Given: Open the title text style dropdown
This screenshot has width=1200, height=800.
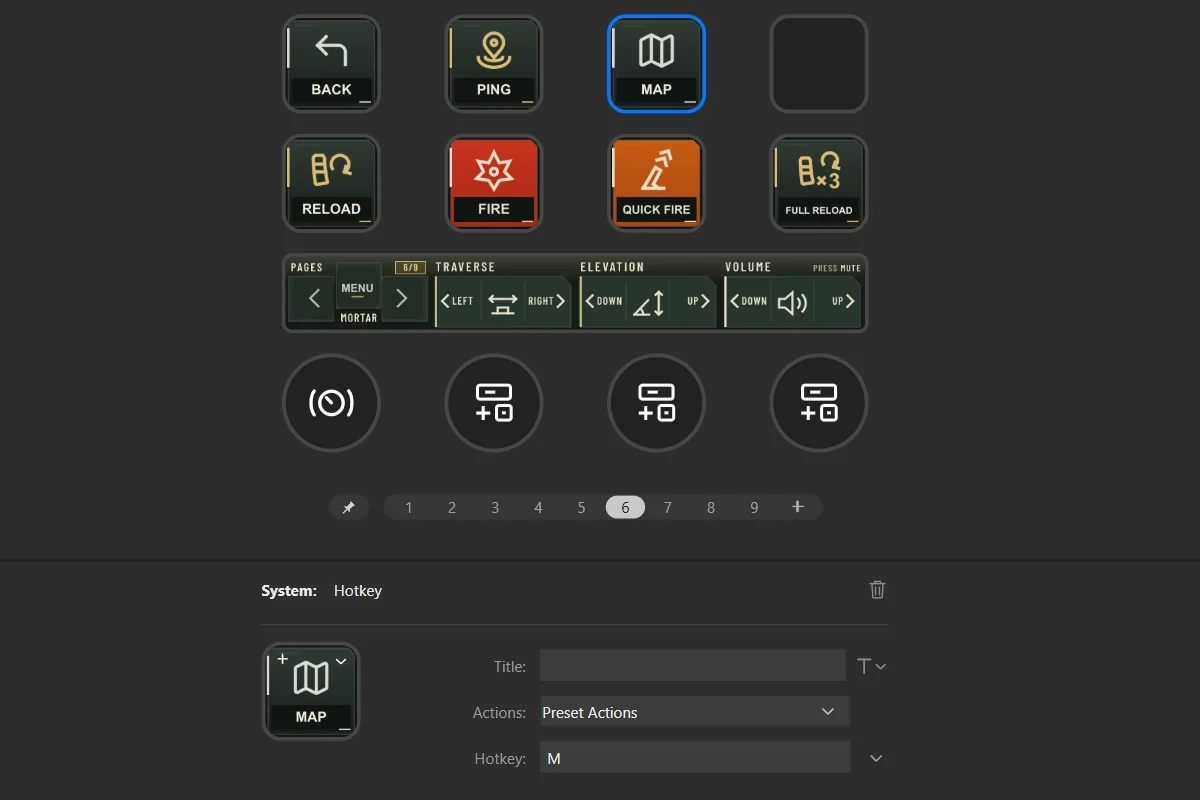Looking at the screenshot, I should (x=871, y=666).
